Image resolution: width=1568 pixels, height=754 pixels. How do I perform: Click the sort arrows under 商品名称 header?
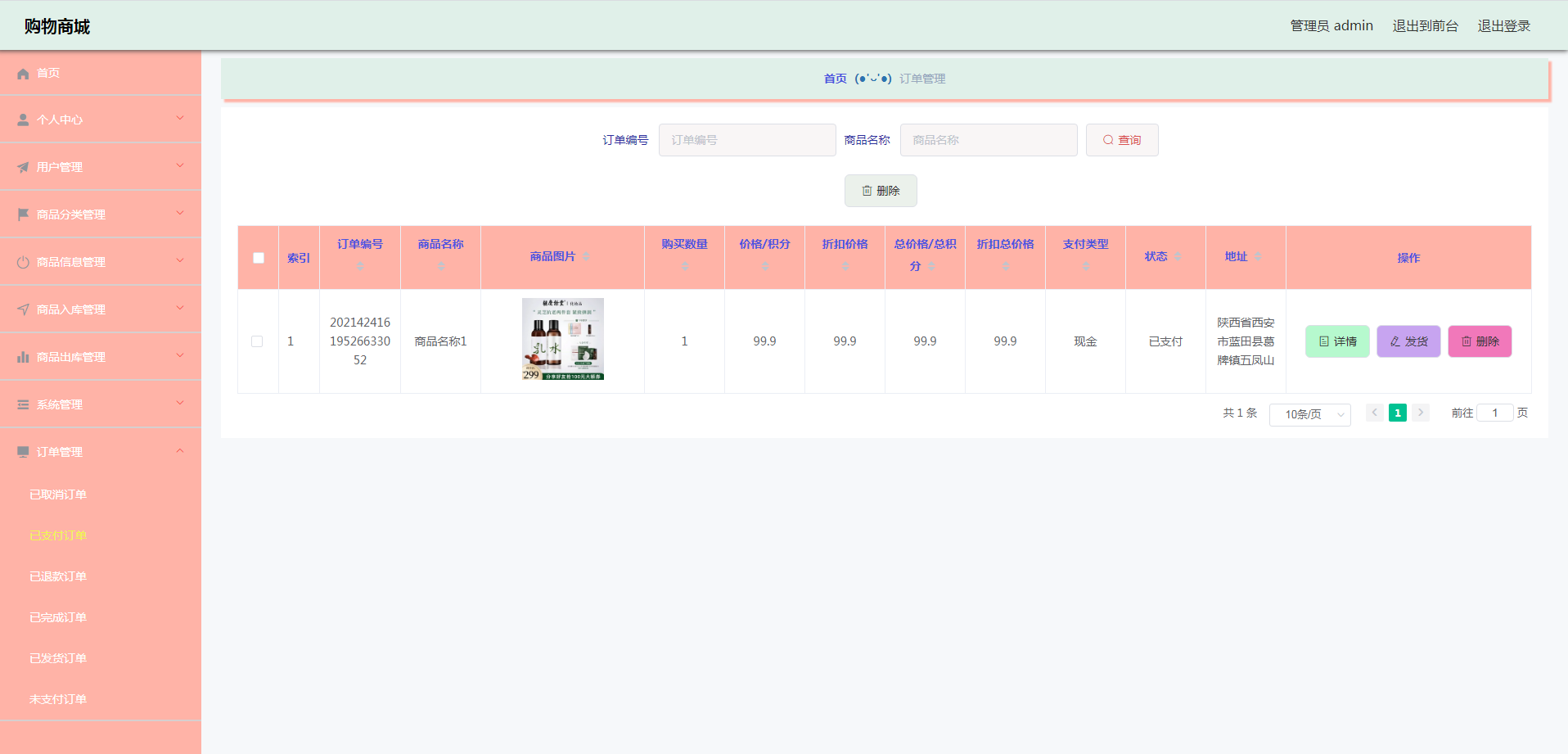[x=440, y=266]
